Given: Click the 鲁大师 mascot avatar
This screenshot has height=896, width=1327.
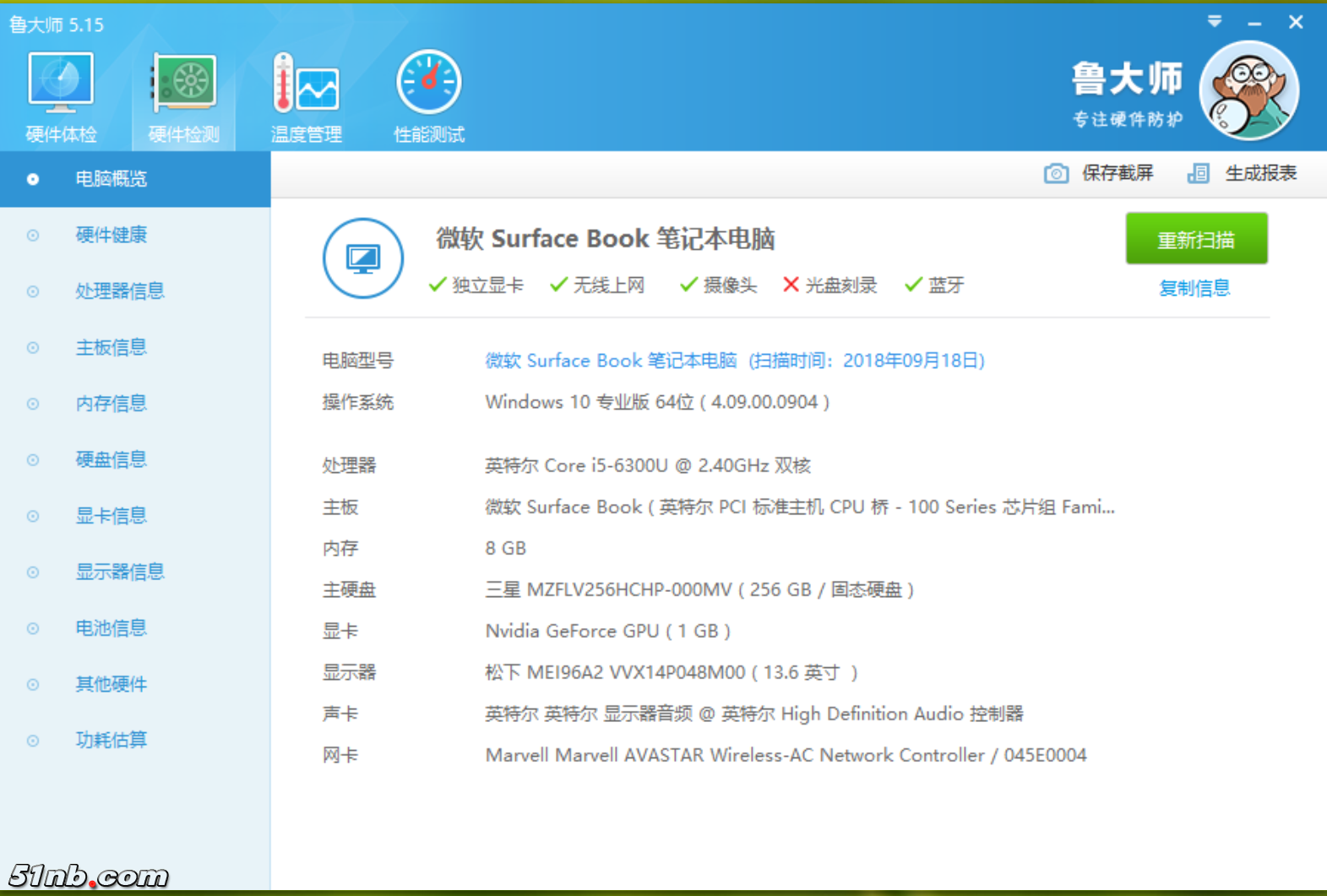Looking at the screenshot, I should (x=1248, y=91).
